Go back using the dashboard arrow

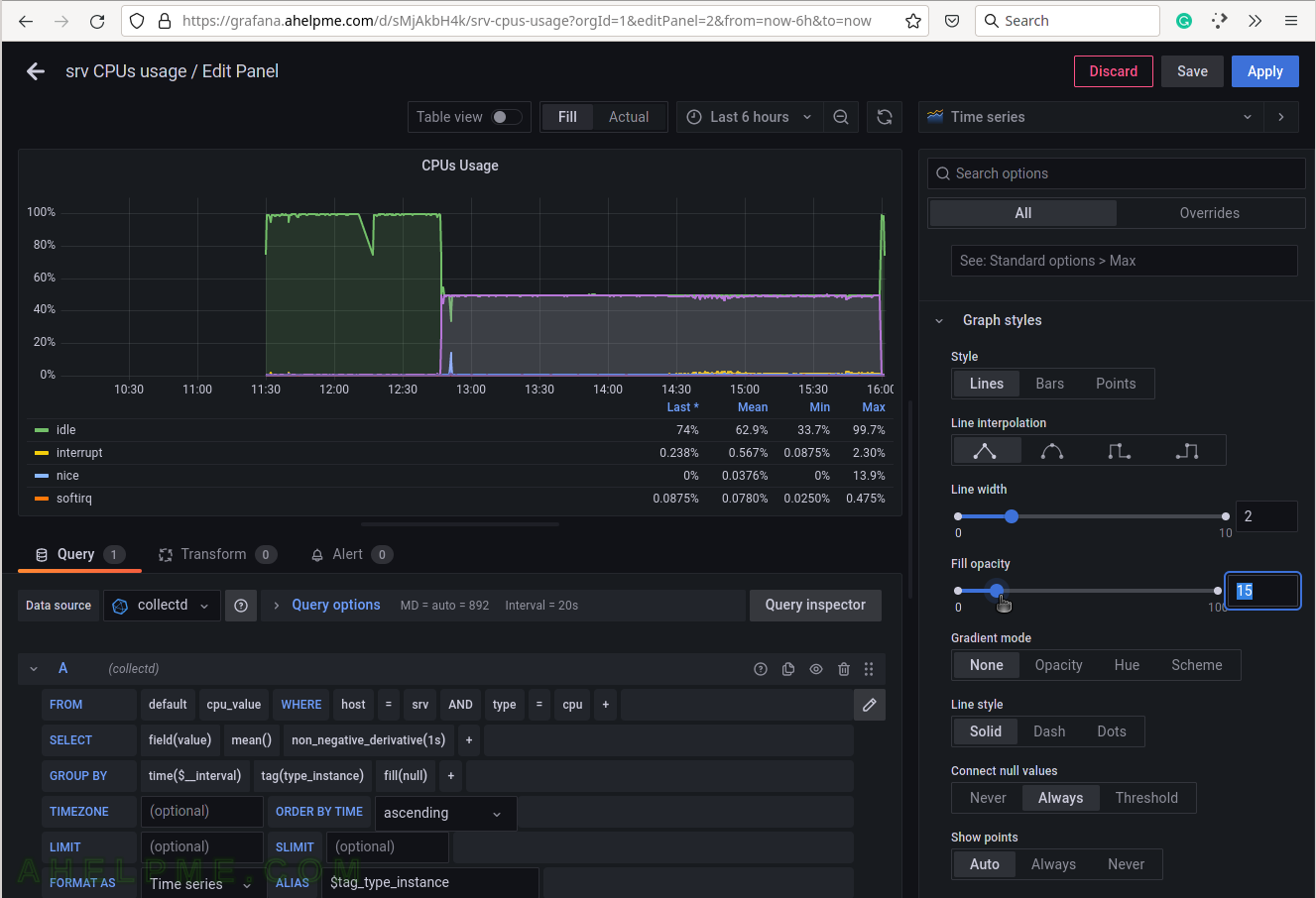[36, 71]
